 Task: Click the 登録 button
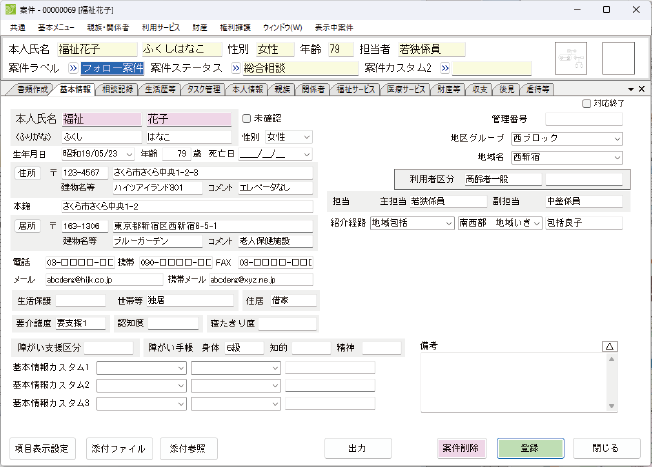[x=530, y=449]
